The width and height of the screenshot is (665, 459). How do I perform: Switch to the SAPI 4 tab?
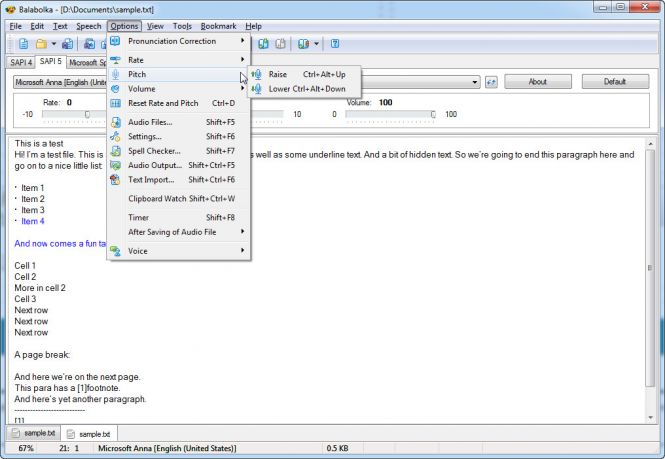(x=19, y=62)
